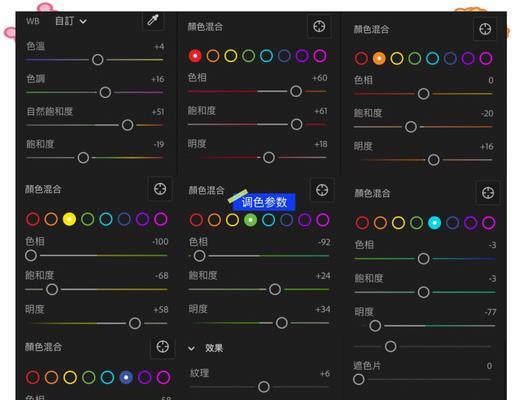Choose aqua circle in the red-selected color mix
The width and height of the screenshot is (520, 400).
[266, 56]
